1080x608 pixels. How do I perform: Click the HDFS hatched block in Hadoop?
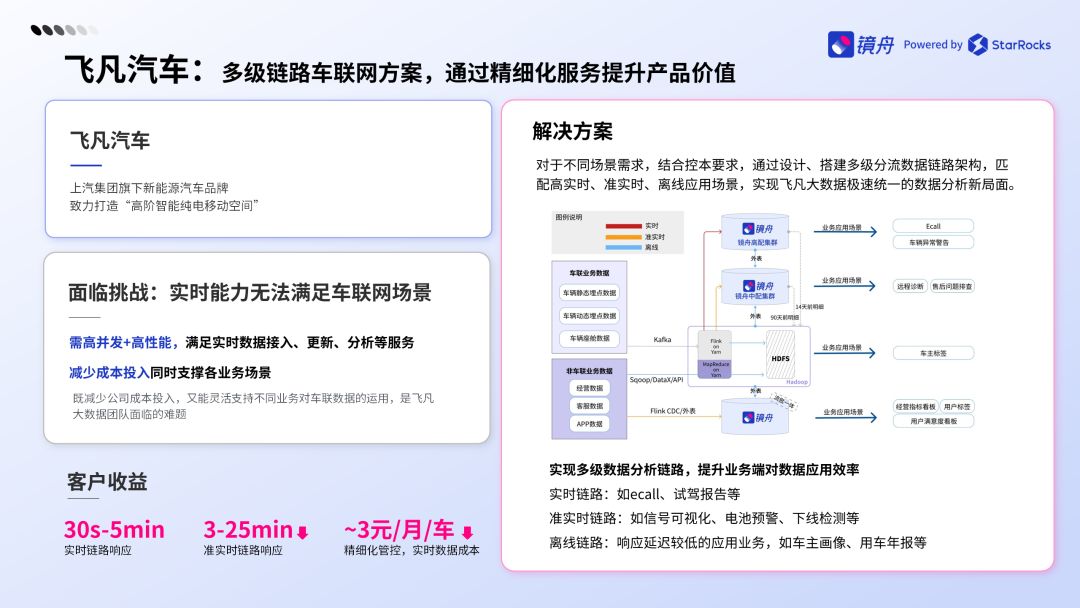click(780, 355)
